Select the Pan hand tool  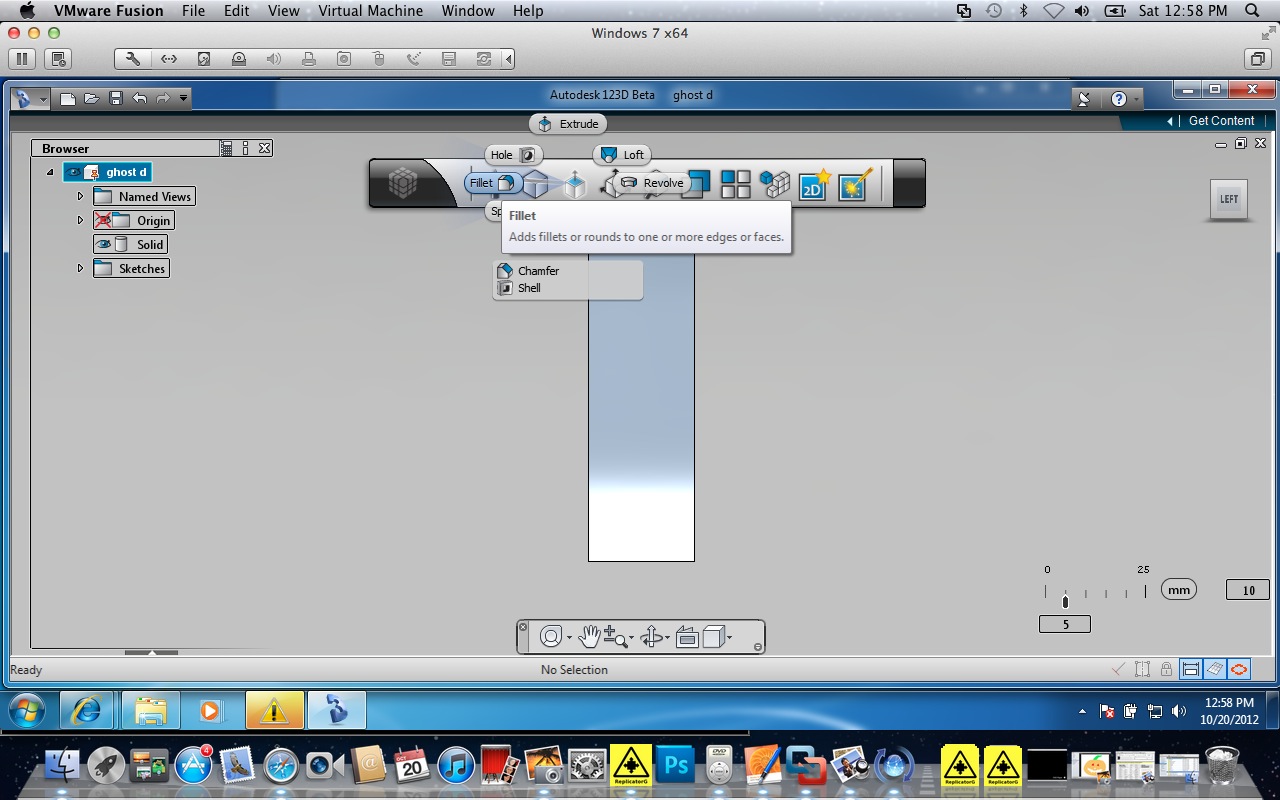pos(590,636)
